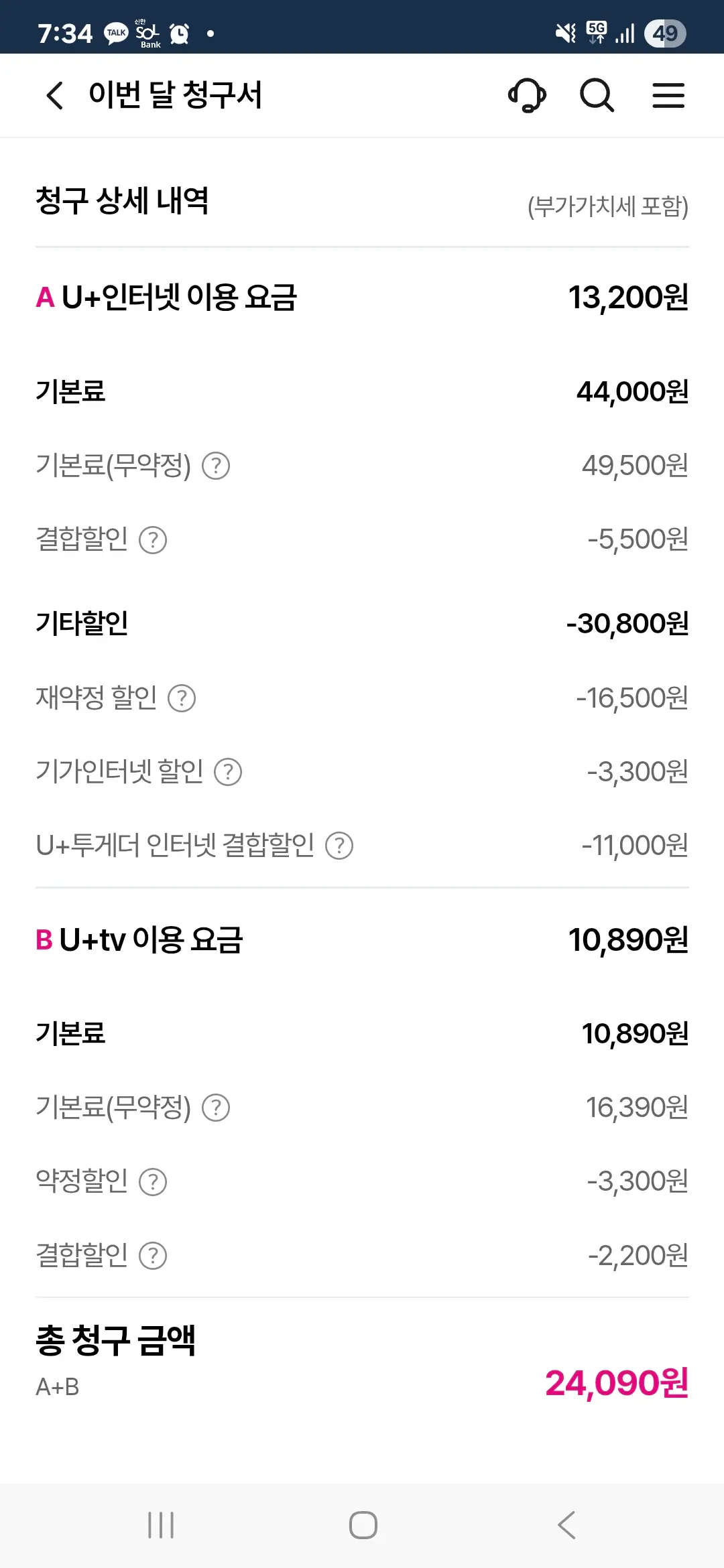Tap help icon next to 재약정 할인
The height and width of the screenshot is (1568, 724).
pos(182,698)
